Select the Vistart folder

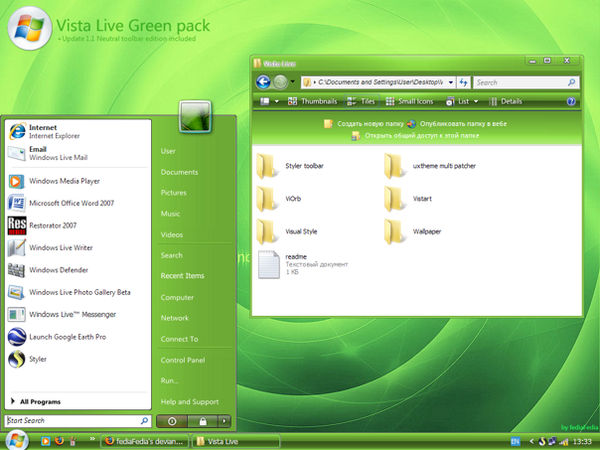click(408, 199)
